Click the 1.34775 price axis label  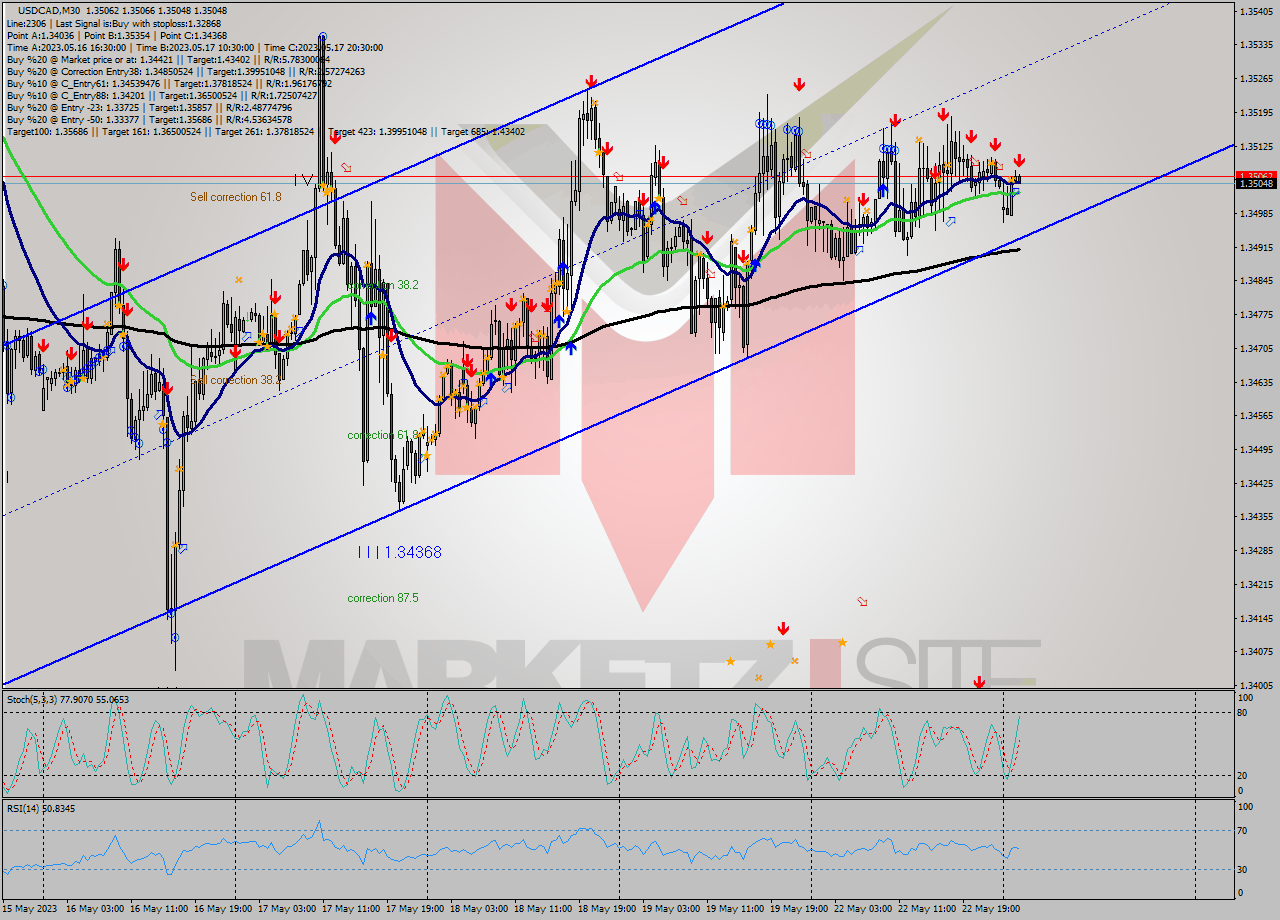(x=1256, y=315)
